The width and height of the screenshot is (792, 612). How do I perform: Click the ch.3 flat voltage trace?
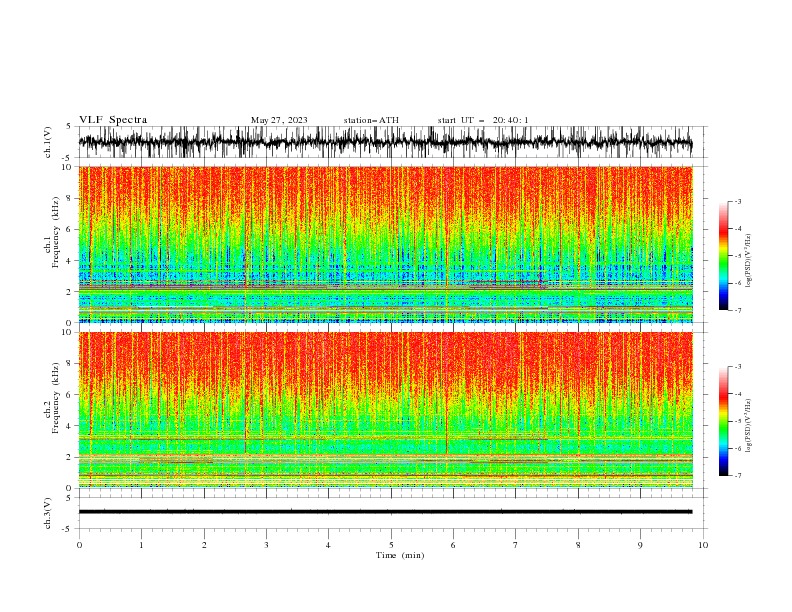click(x=386, y=512)
